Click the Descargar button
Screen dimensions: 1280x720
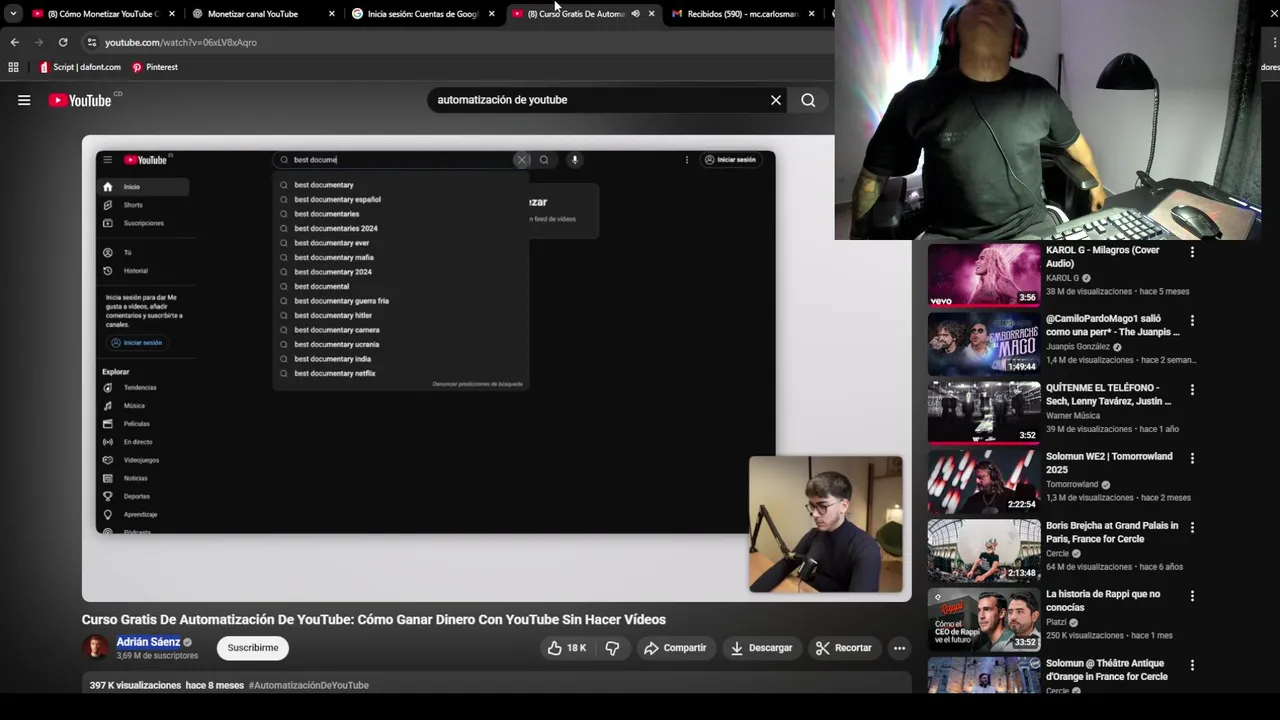click(761, 648)
